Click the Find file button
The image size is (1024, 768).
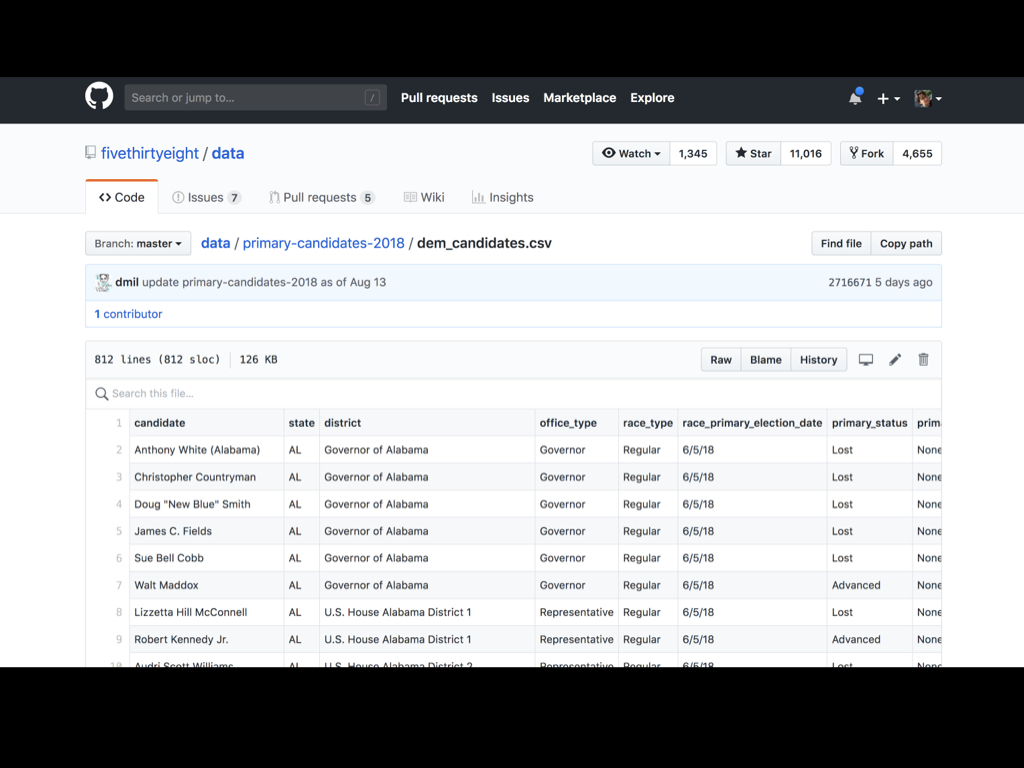tap(841, 244)
